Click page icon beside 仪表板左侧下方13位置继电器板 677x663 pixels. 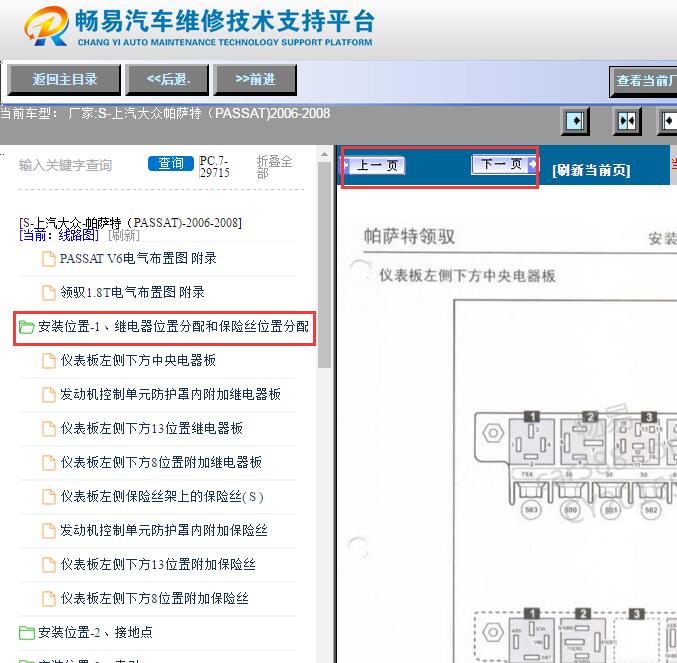click(49, 429)
